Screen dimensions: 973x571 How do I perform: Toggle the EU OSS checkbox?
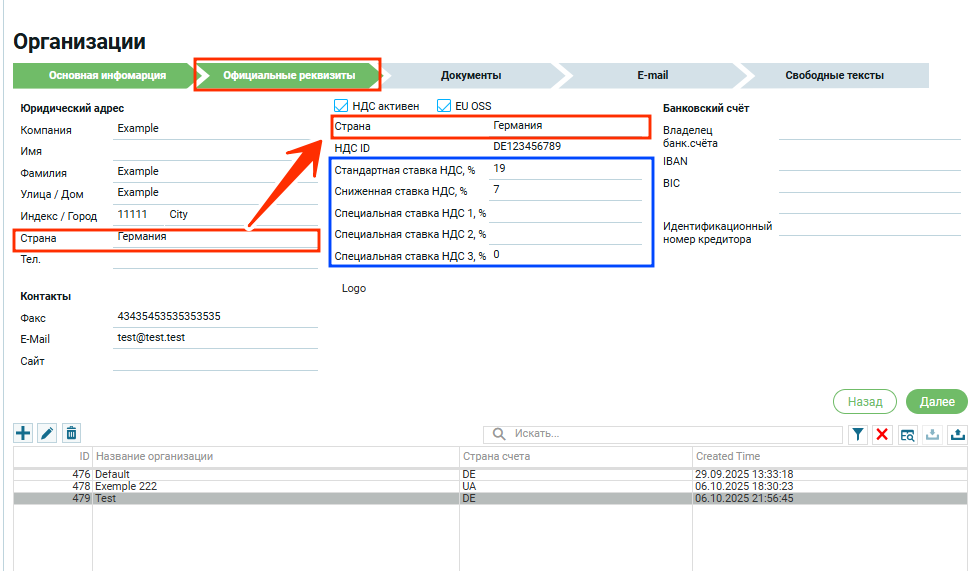(x=445, y=106)
